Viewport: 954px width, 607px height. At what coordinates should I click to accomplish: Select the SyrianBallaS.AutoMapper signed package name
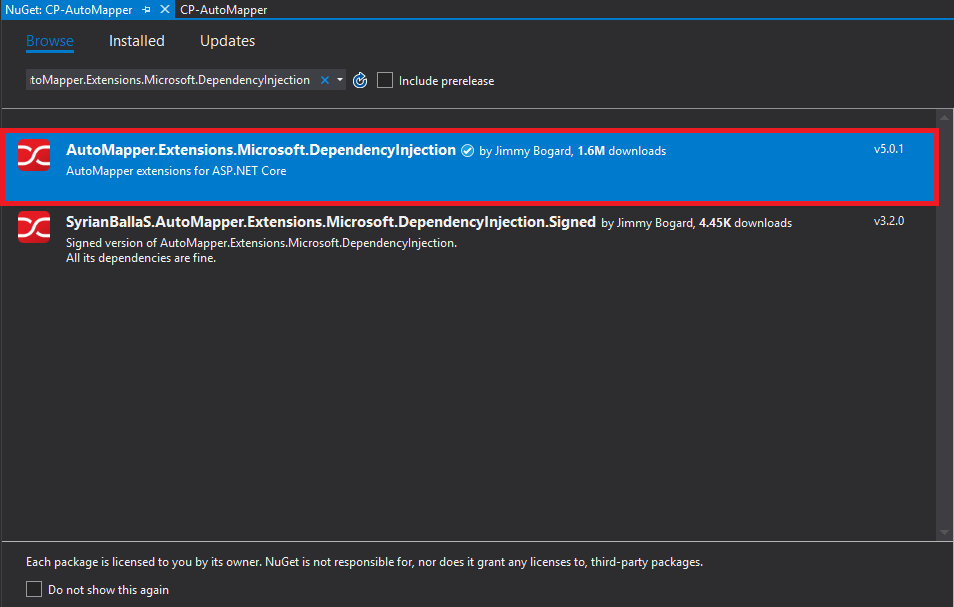click(x=330, y=222)
